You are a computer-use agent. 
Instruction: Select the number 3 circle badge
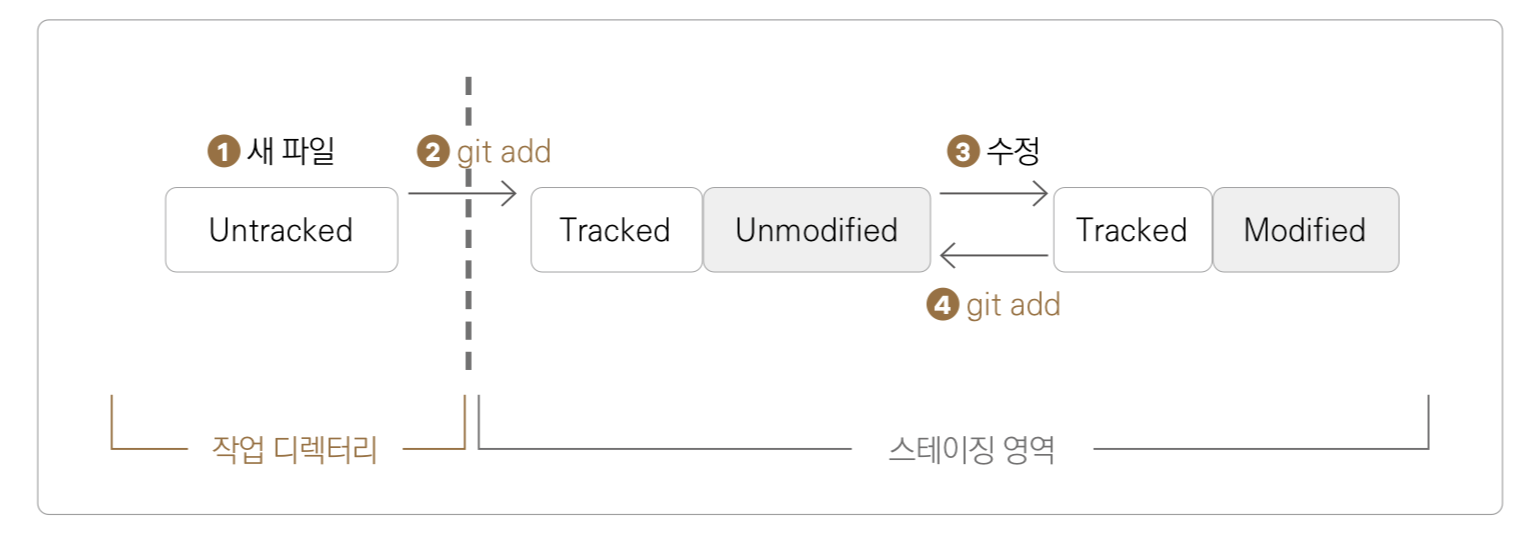point(962,152)
